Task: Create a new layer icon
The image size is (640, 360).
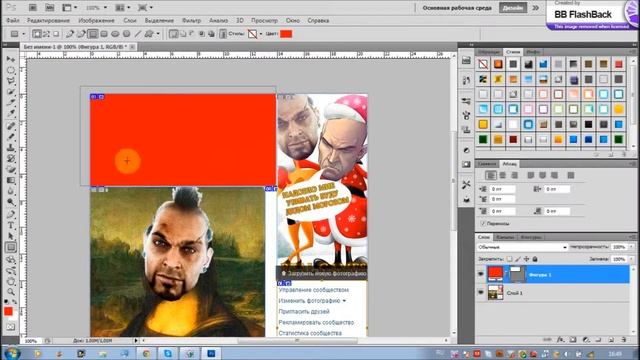Action: click(x=611, y=340)
